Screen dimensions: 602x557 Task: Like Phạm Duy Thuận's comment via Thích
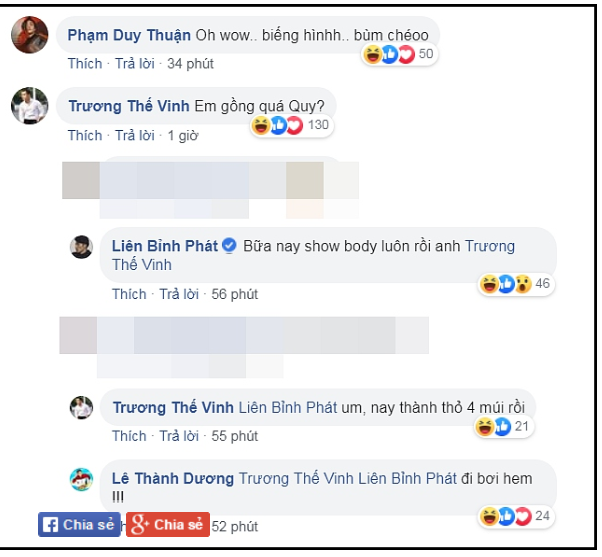pyautogui.click(x=85, y=64)
